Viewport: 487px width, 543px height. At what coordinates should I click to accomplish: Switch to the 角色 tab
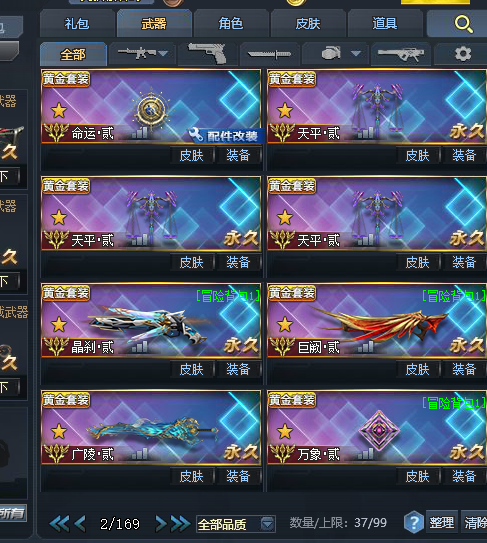tap(231, 24)
